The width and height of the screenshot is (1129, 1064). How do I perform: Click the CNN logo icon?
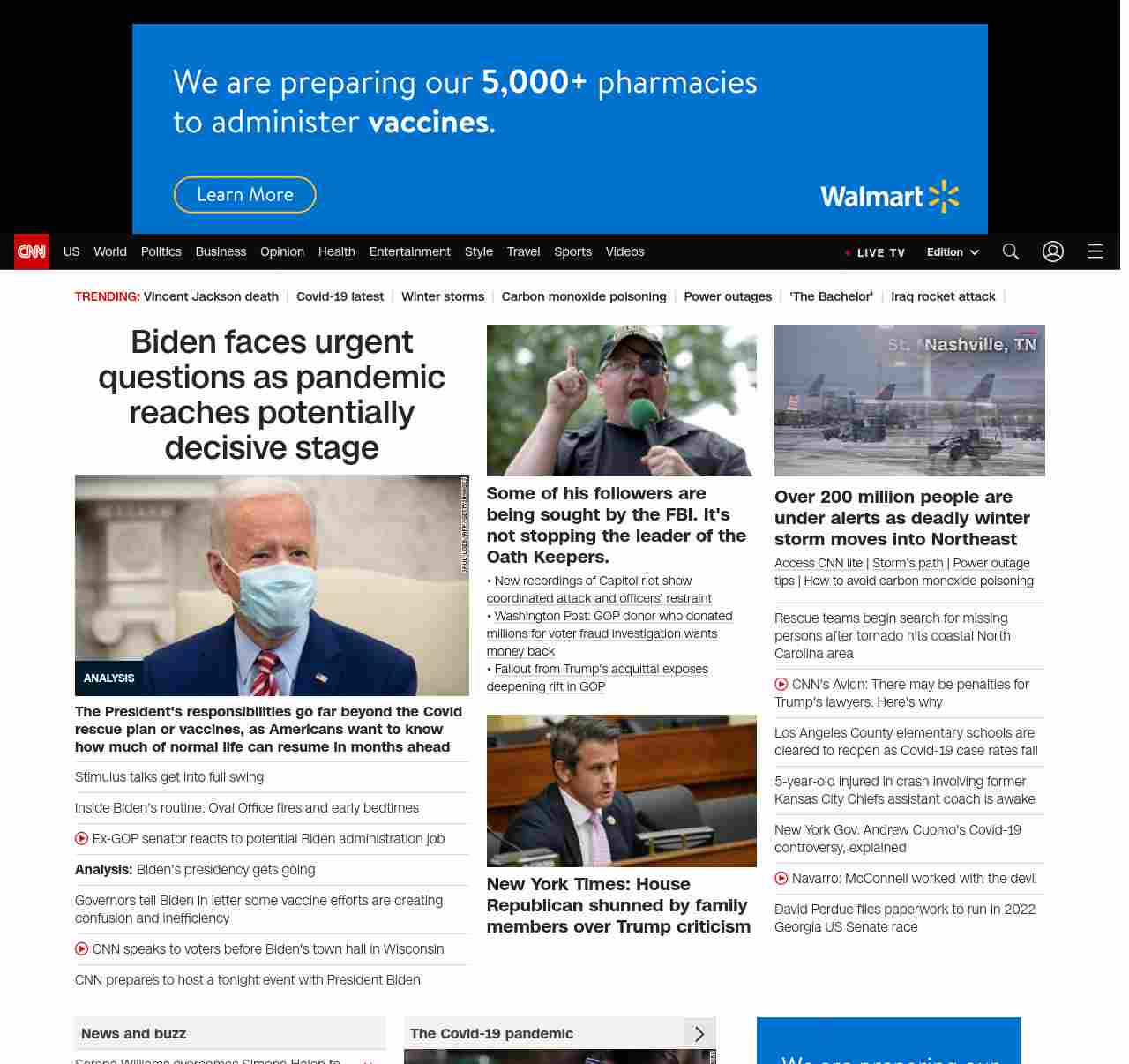point(32,251)
